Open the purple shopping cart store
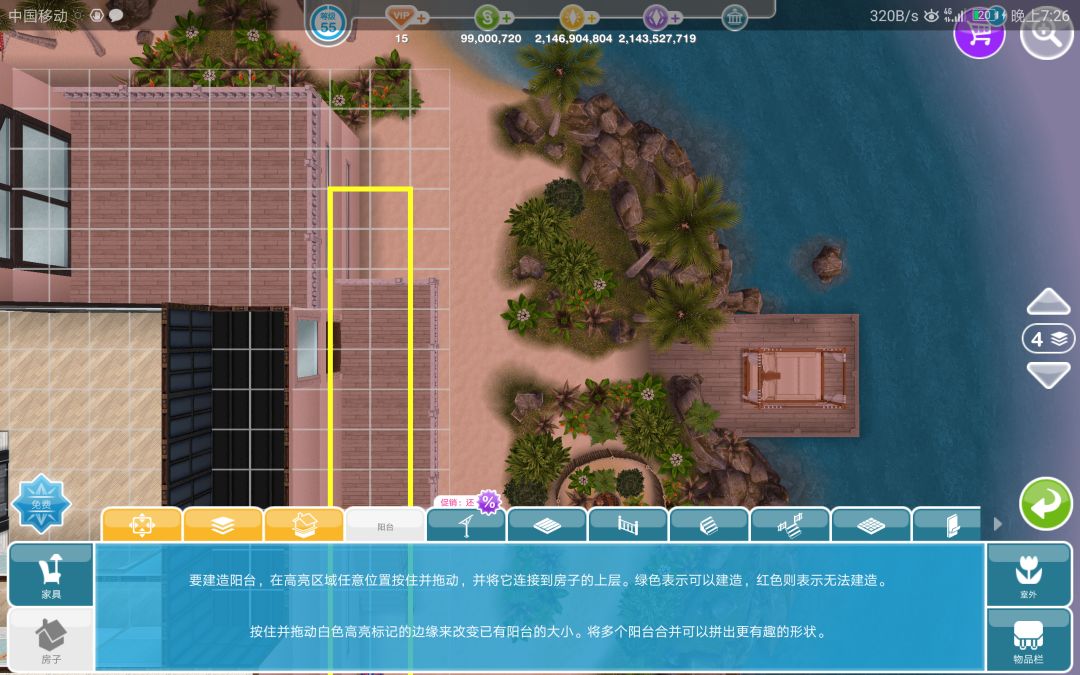 pos(979,32)
